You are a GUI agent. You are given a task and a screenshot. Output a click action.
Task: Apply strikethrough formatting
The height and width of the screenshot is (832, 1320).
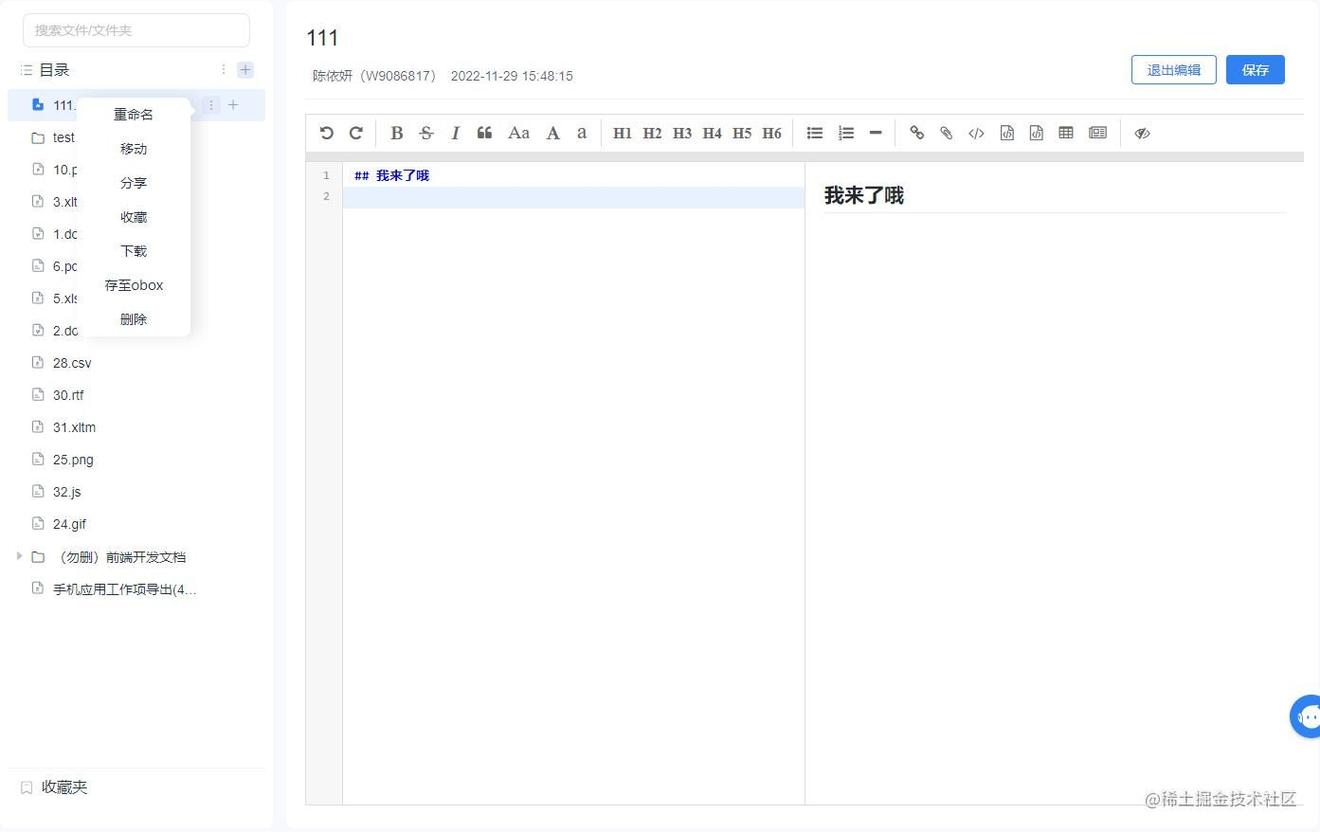tap(426, 133)
